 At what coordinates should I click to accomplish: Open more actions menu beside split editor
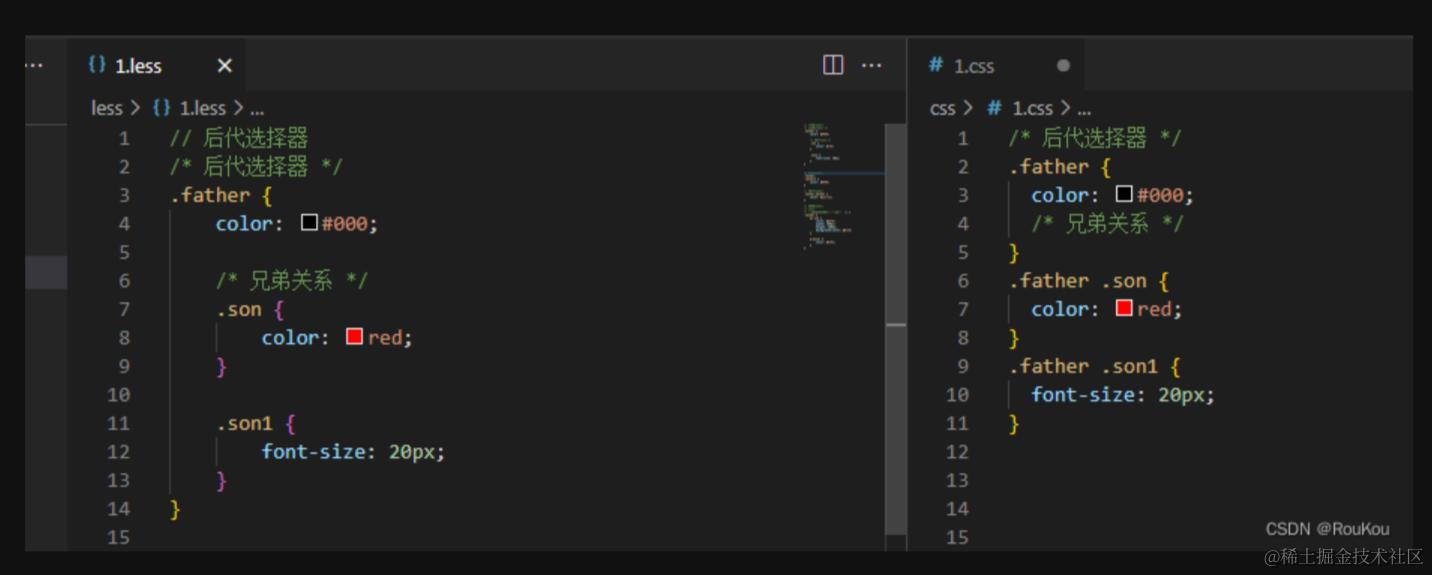coord(871,65)
